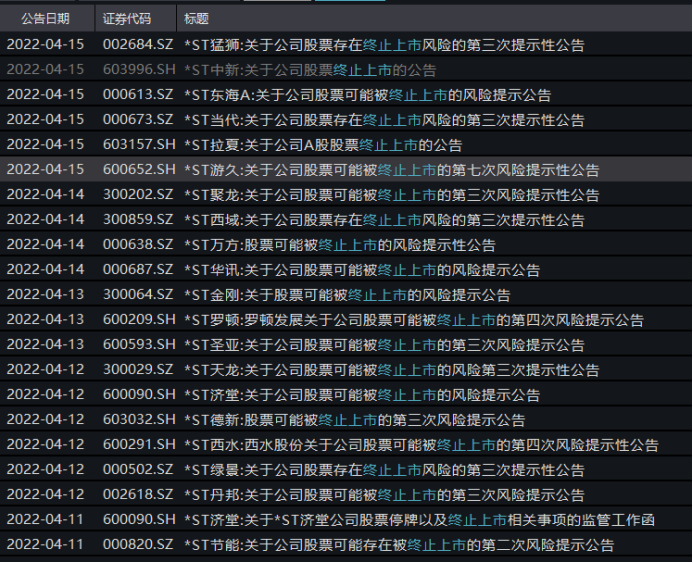Open *ST罗顿 第四次风险提示公告
The height and width of the screenshot is (563, 693).
coord(414,320)
